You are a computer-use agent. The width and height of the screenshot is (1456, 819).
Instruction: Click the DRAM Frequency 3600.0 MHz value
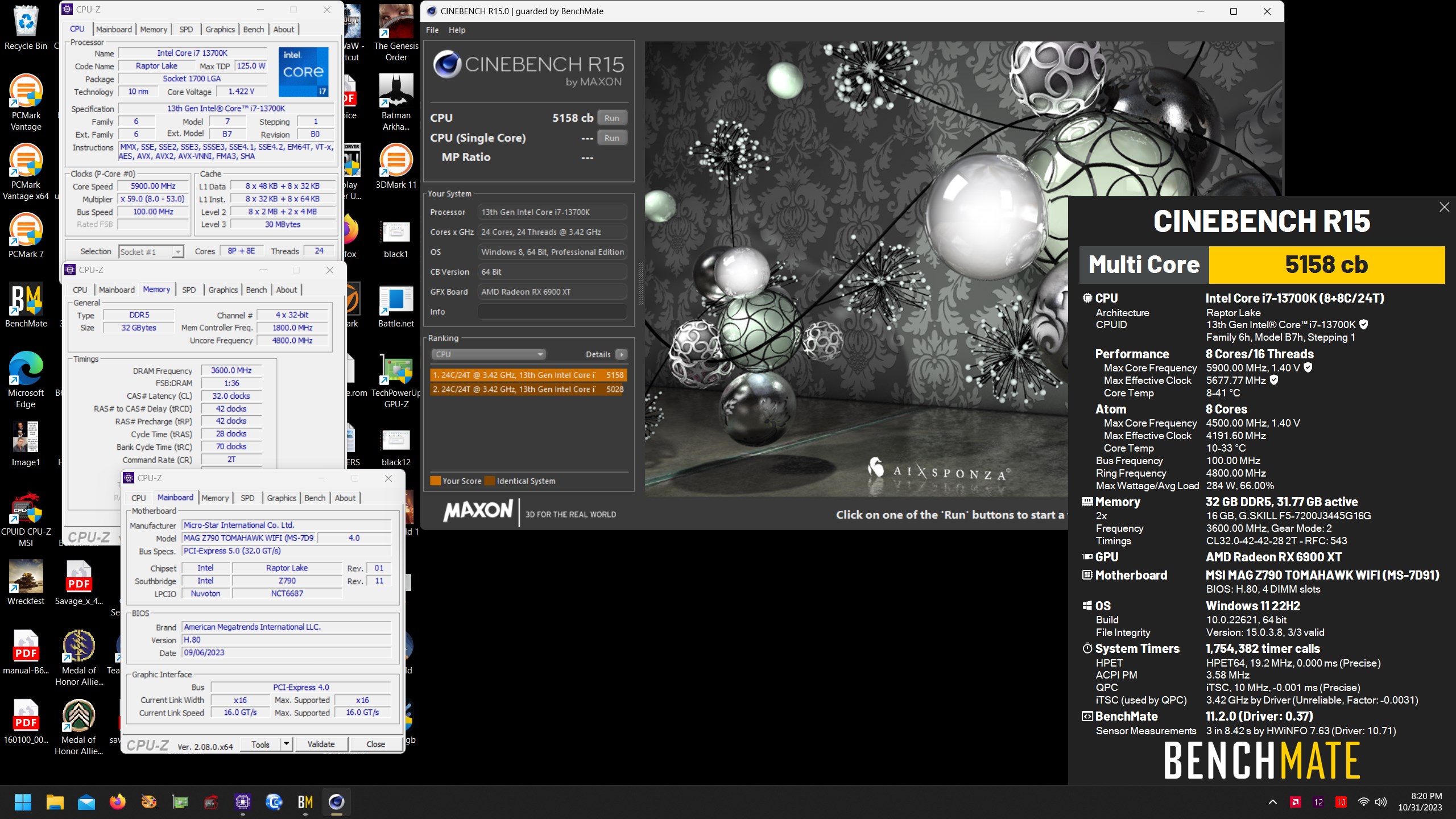[x=231, y=370]
